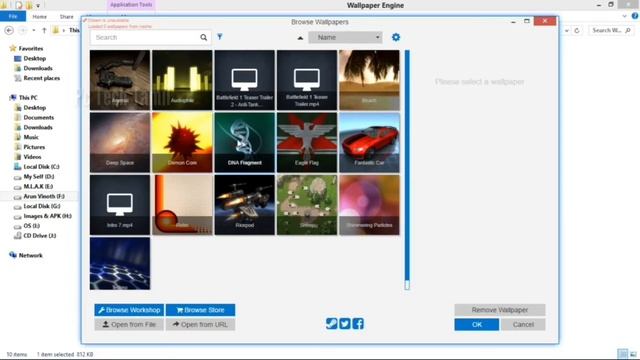Click the Browse Store button
Viewport: 640px width, 360px height.
point(200,310)
